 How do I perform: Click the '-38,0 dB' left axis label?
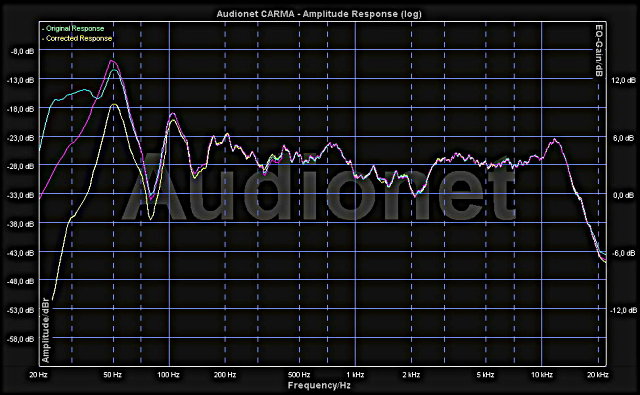tap(21, 224)
